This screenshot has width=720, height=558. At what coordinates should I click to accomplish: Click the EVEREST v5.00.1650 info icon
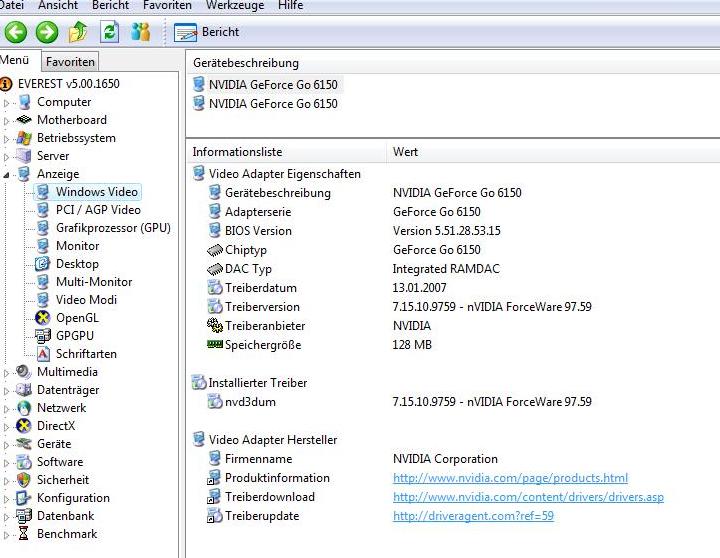point(6,84)
